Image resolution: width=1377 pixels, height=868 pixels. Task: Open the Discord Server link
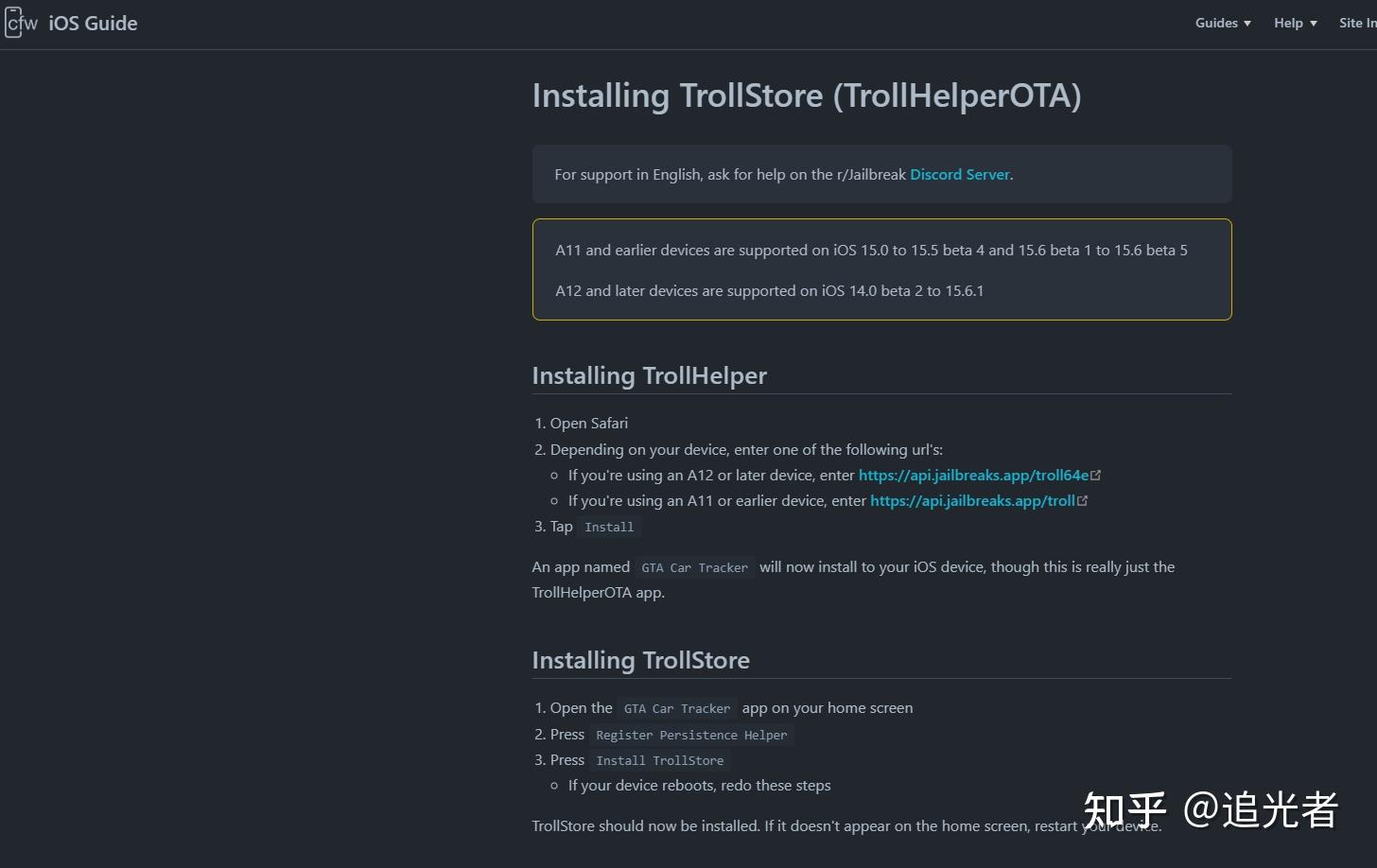[x=959, y=174]
